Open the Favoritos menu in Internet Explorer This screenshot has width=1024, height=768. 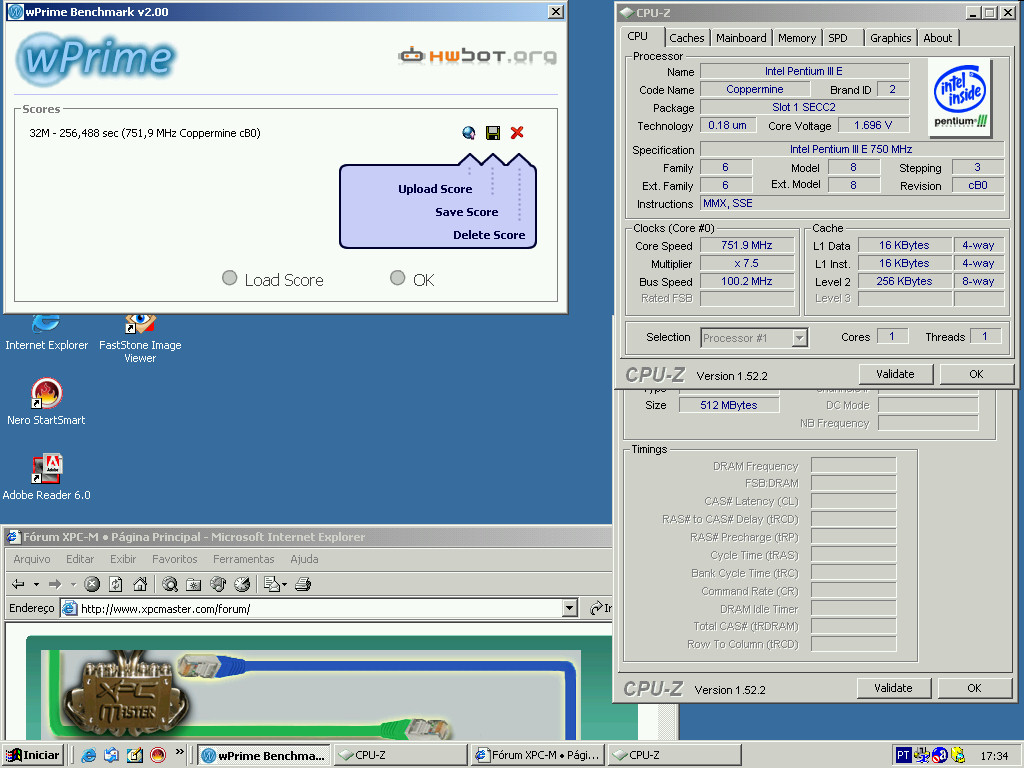click(174, 559)
